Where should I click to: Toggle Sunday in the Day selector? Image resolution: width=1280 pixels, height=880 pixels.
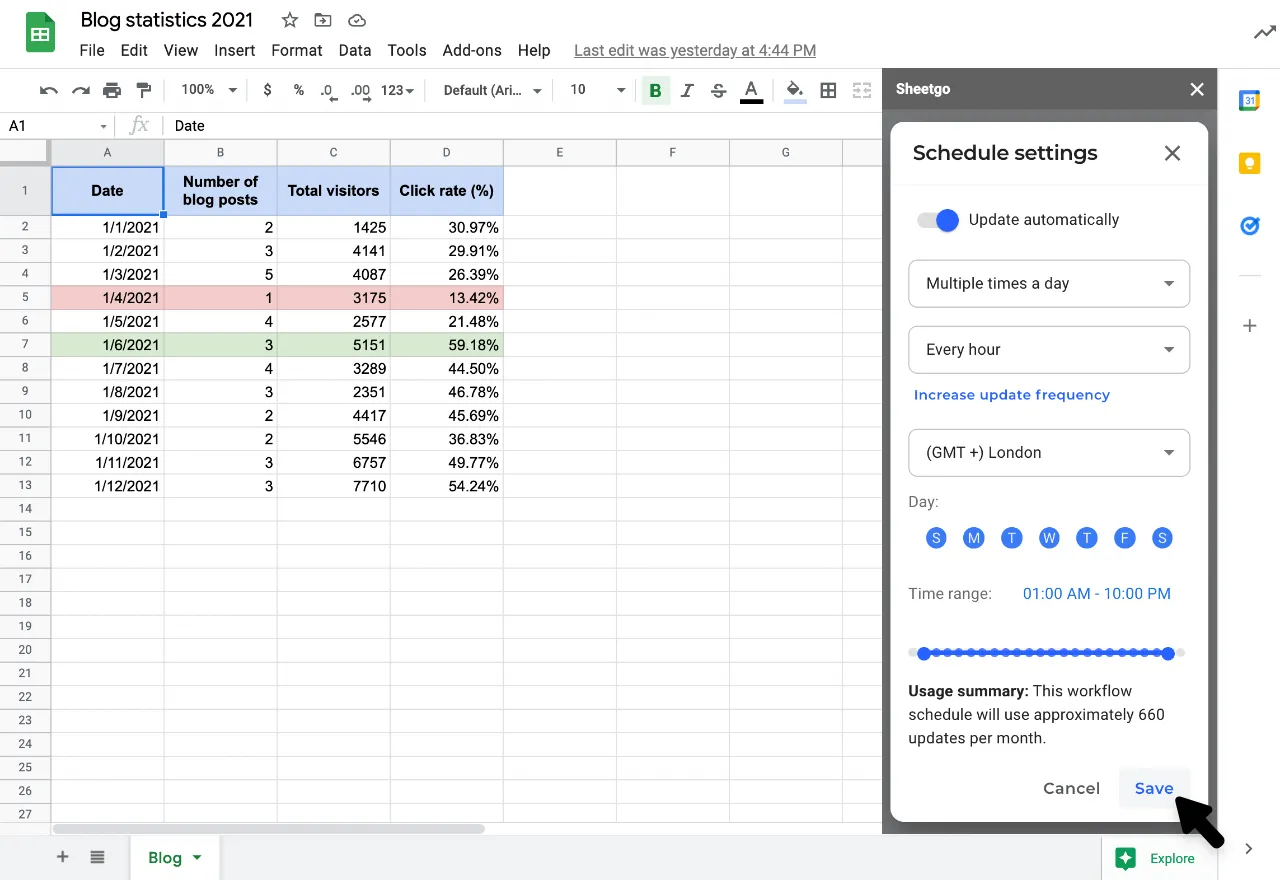point(936,538)
